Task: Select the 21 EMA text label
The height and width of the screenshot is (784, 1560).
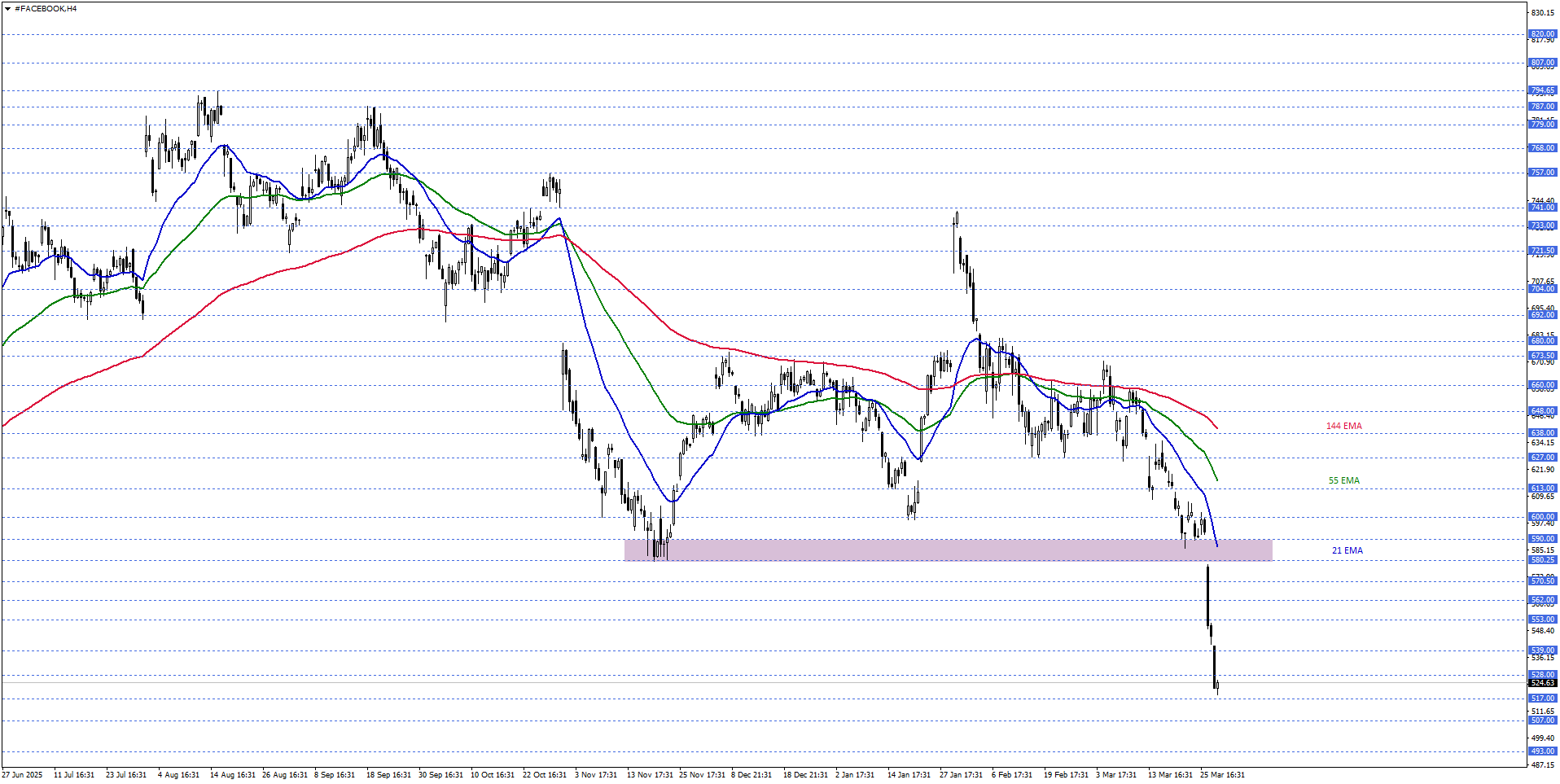Action: point(1347,551)
